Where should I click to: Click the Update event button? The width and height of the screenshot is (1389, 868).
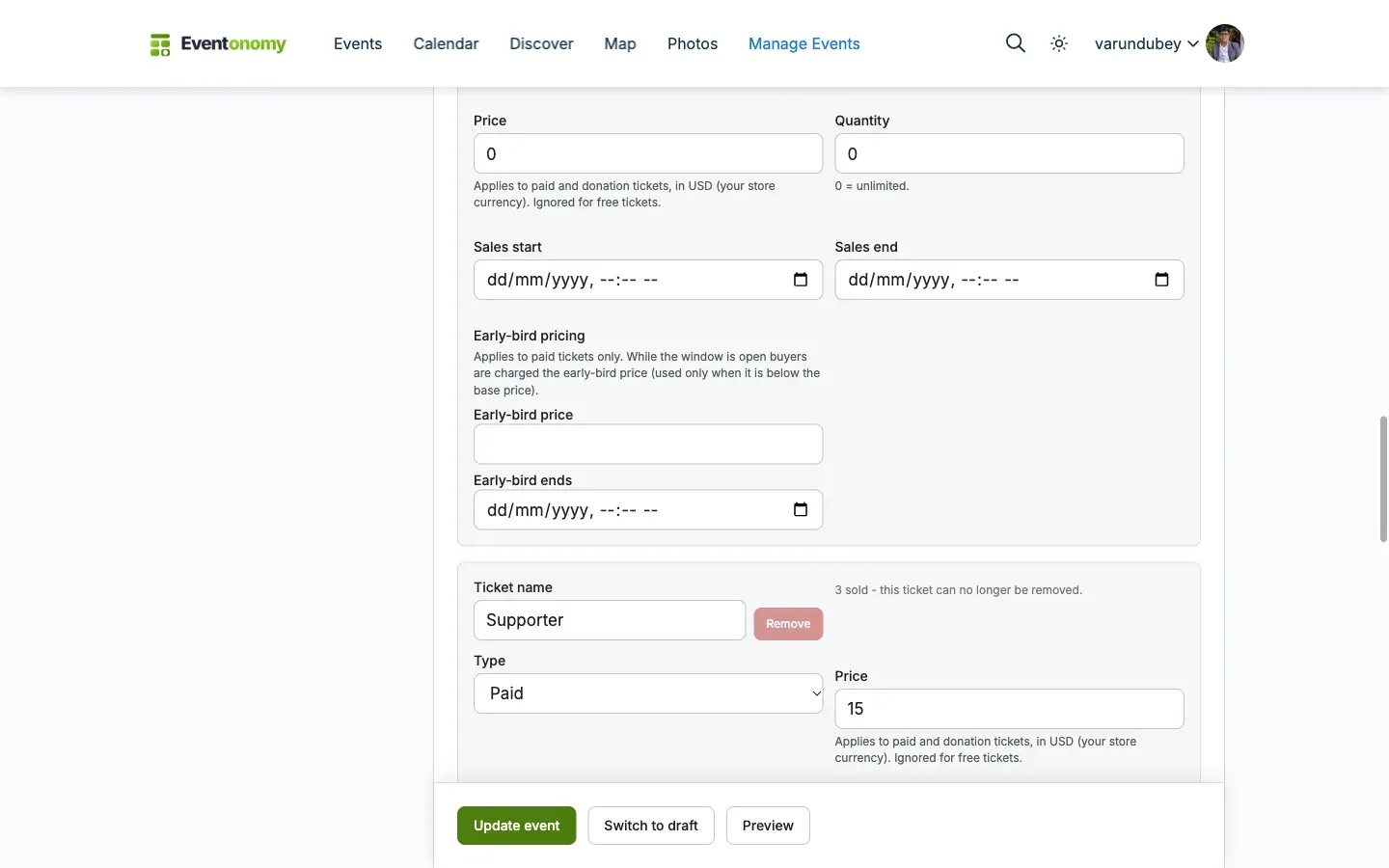pos(516,826)
